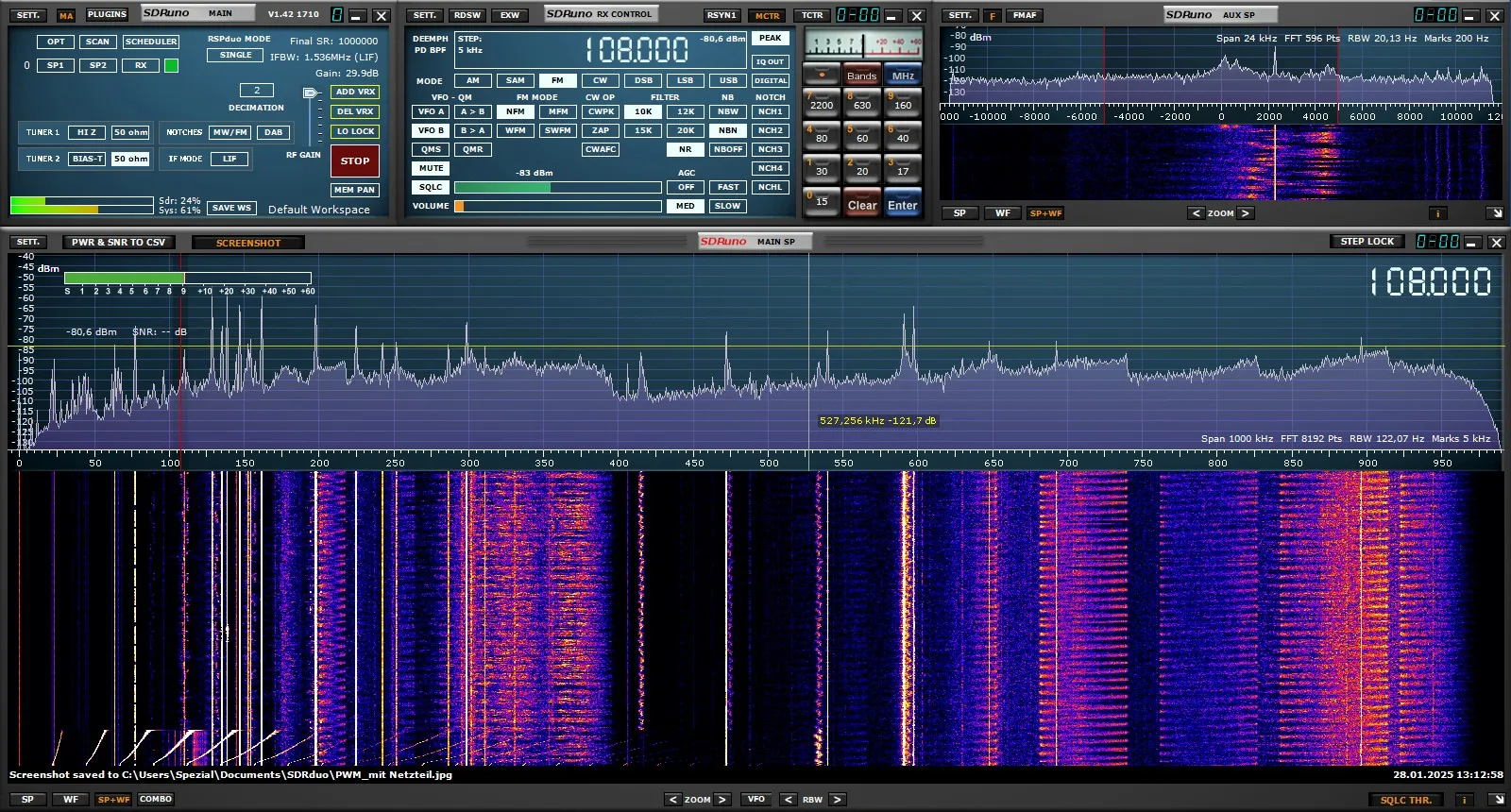1511x812 pixels.
Task: Click the info icon in AUX SP
Action: click(x=1437, y=213)
